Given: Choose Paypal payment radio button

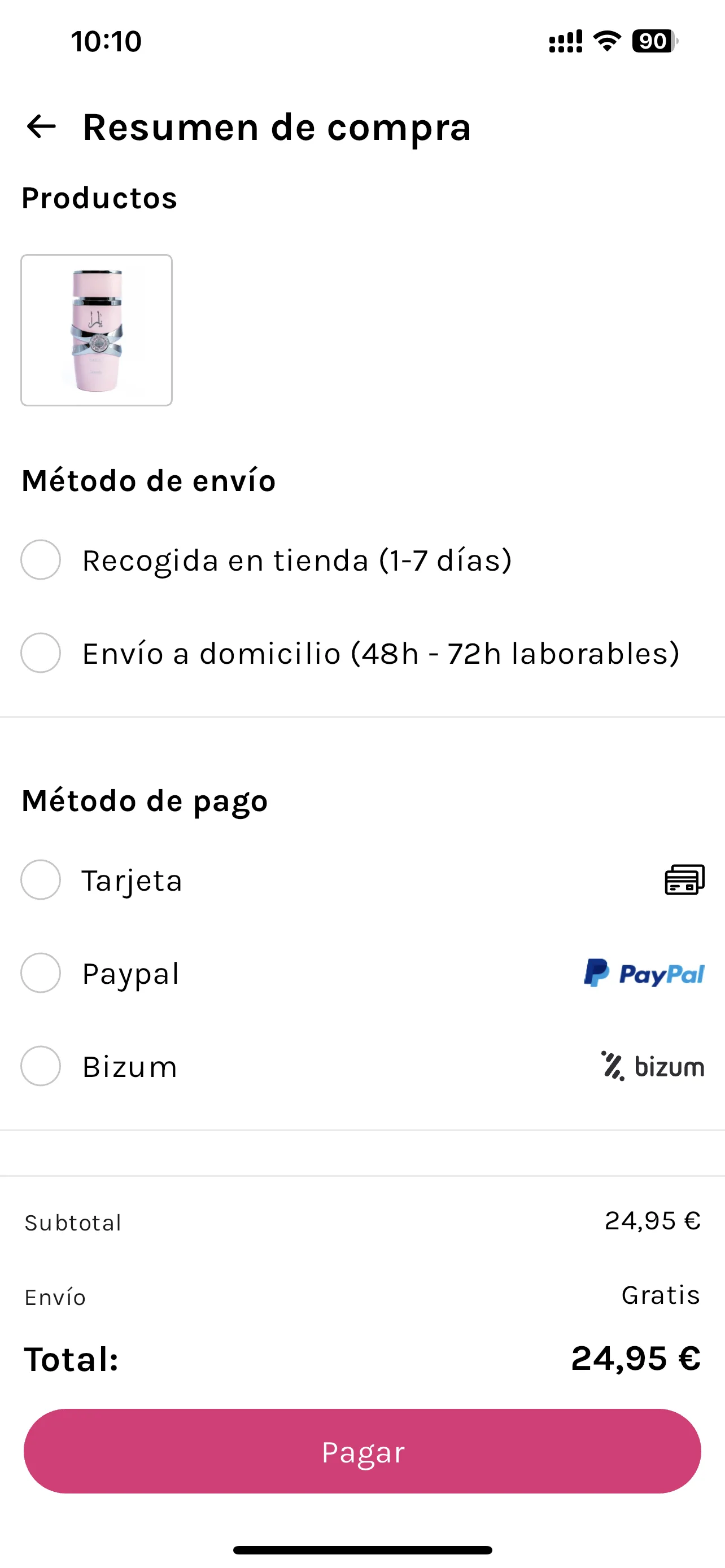Looking at the screenshot, I should coord(41,973).
